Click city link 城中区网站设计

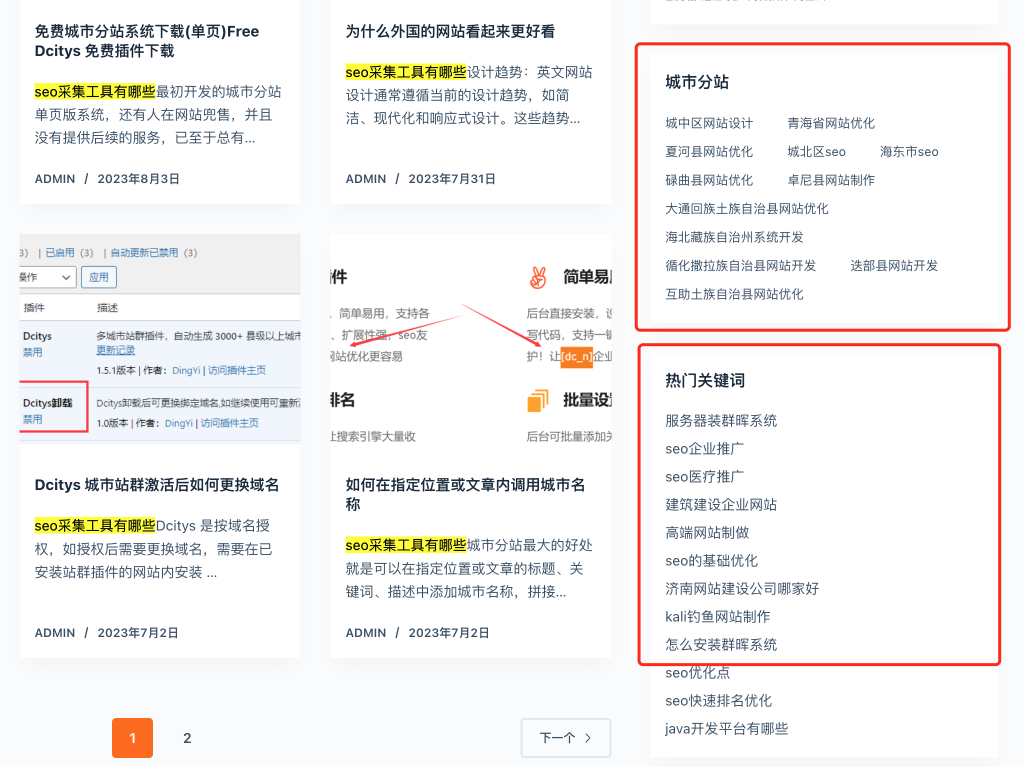[x=709, y=123]
